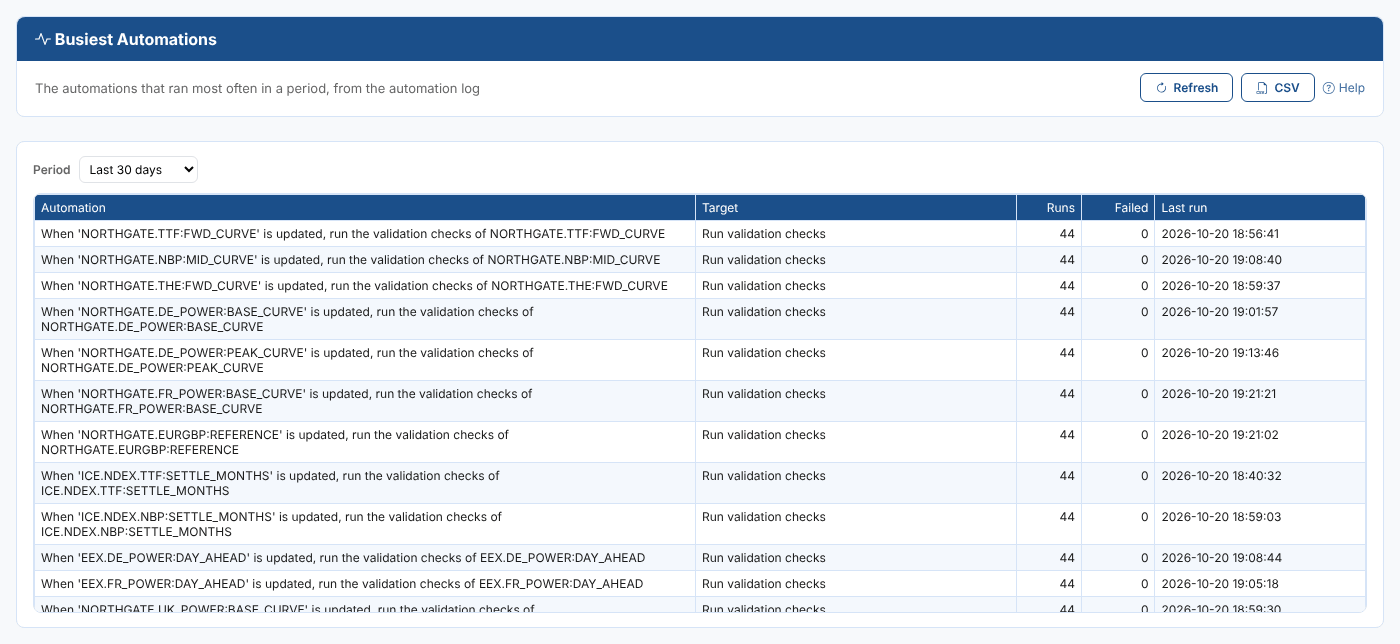Select the NORTHGATE.NBP:MID_CURVE automation row
Screen dimensions: 1400x644
pyautogui.click(x=700, y=260)
